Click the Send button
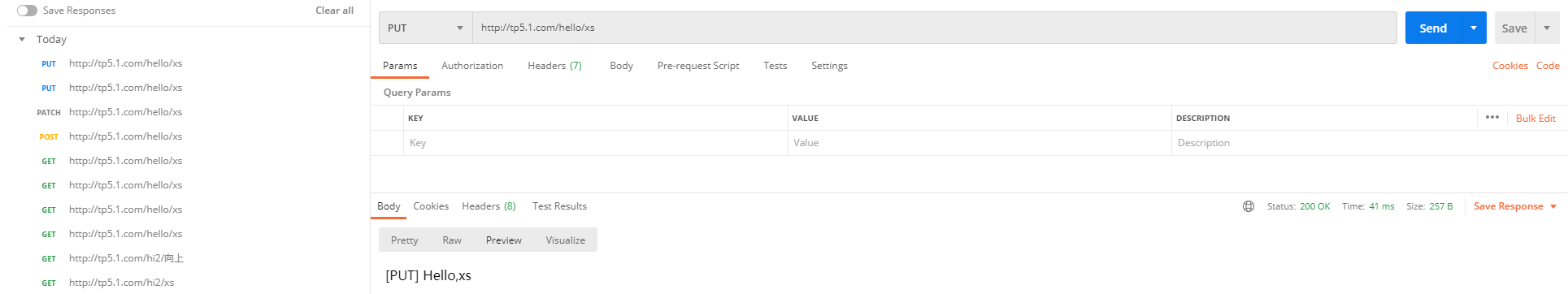 click(x=1433, y=28)
